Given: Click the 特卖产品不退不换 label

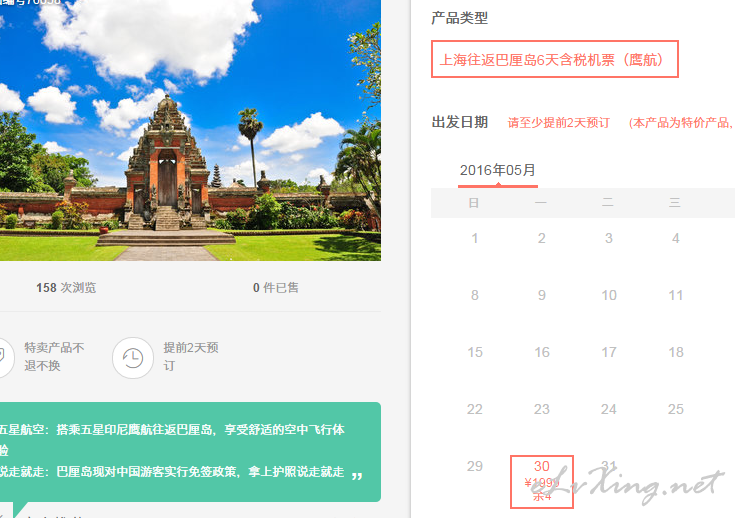Looking at the screenshot, I should [54, 357].
